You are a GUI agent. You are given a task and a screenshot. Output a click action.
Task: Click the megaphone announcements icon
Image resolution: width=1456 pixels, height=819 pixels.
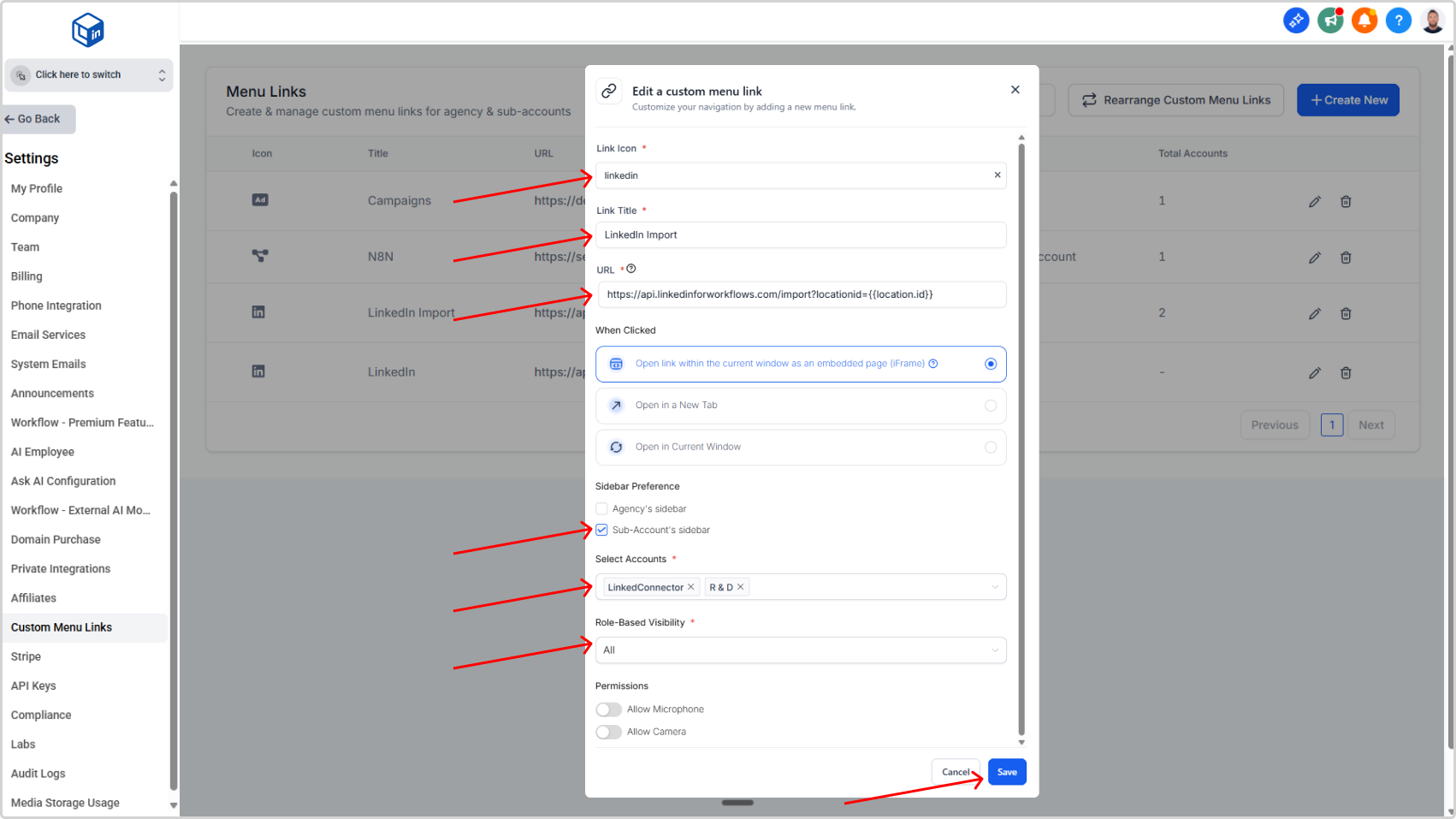point(1330,20)
